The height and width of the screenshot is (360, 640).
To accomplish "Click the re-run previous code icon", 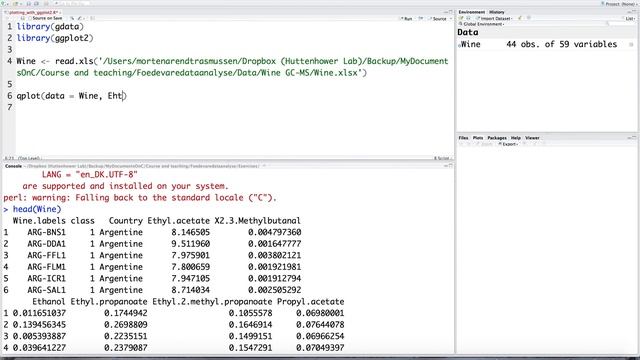I will coord(420,19).
